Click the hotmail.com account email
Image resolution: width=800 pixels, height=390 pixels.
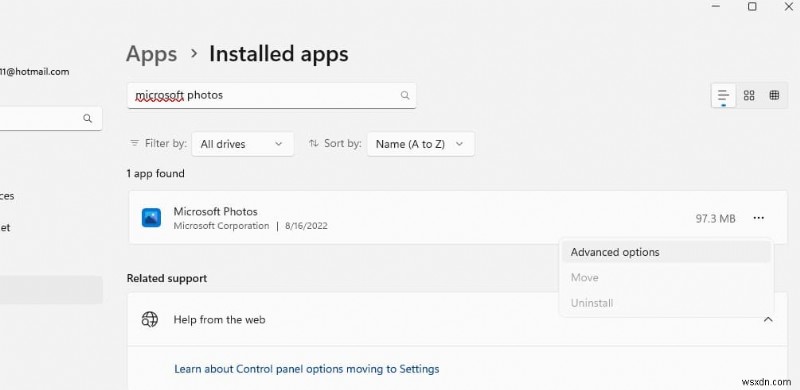35,72
